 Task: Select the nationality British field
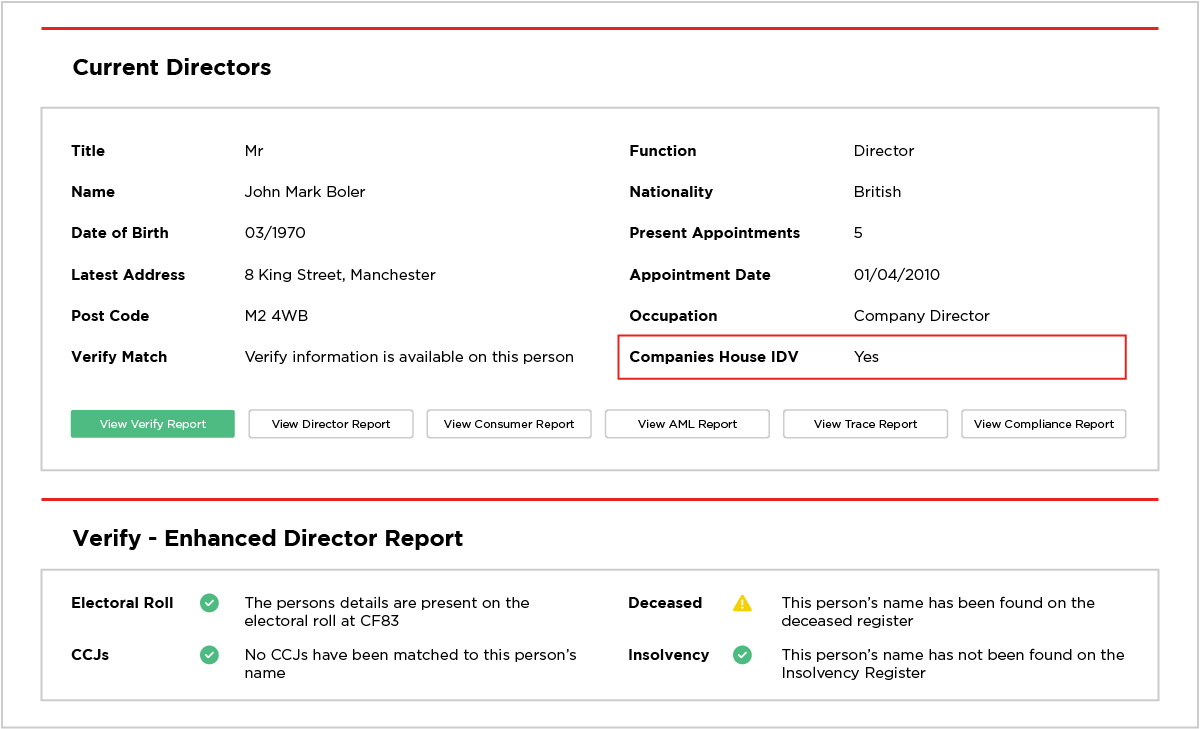(x=877, y=192)
